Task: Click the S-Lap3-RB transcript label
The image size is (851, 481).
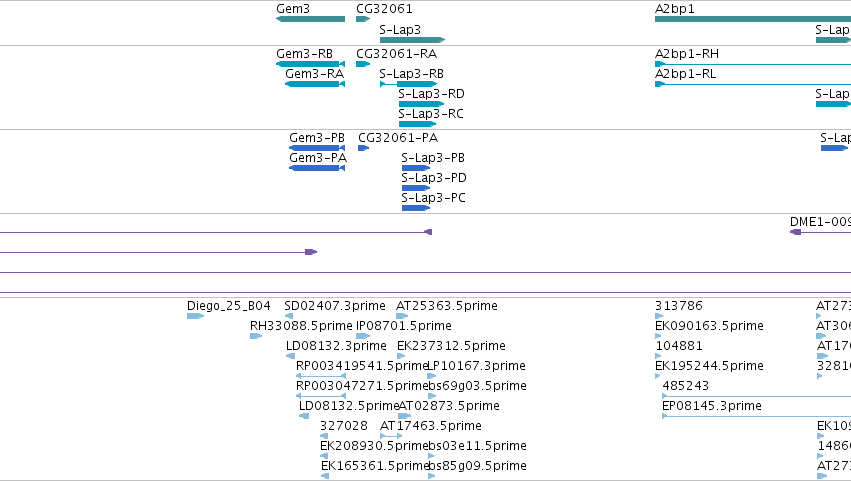Action: pyautogui.click(x=411, y=74)
